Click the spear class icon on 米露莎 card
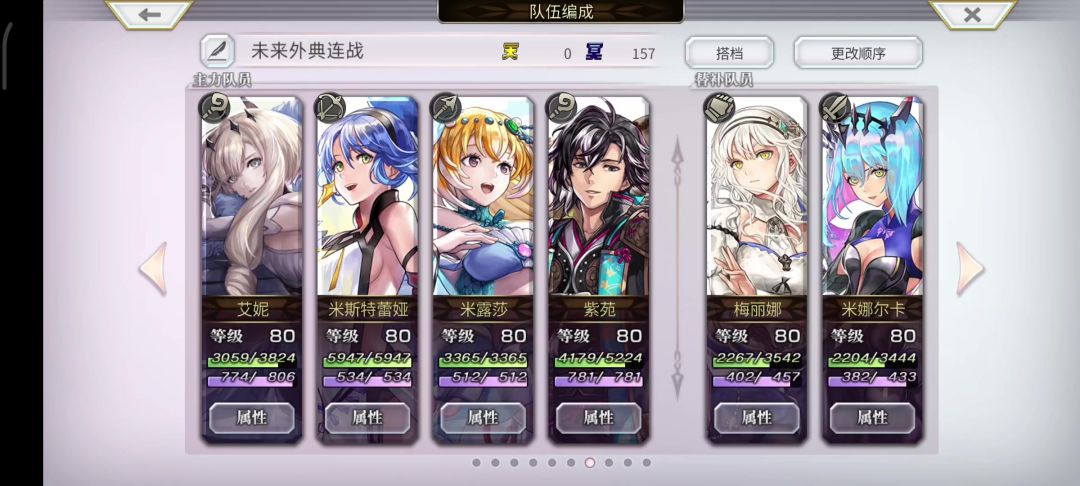Screen dimensions: 1080x486 coord(445,108)
